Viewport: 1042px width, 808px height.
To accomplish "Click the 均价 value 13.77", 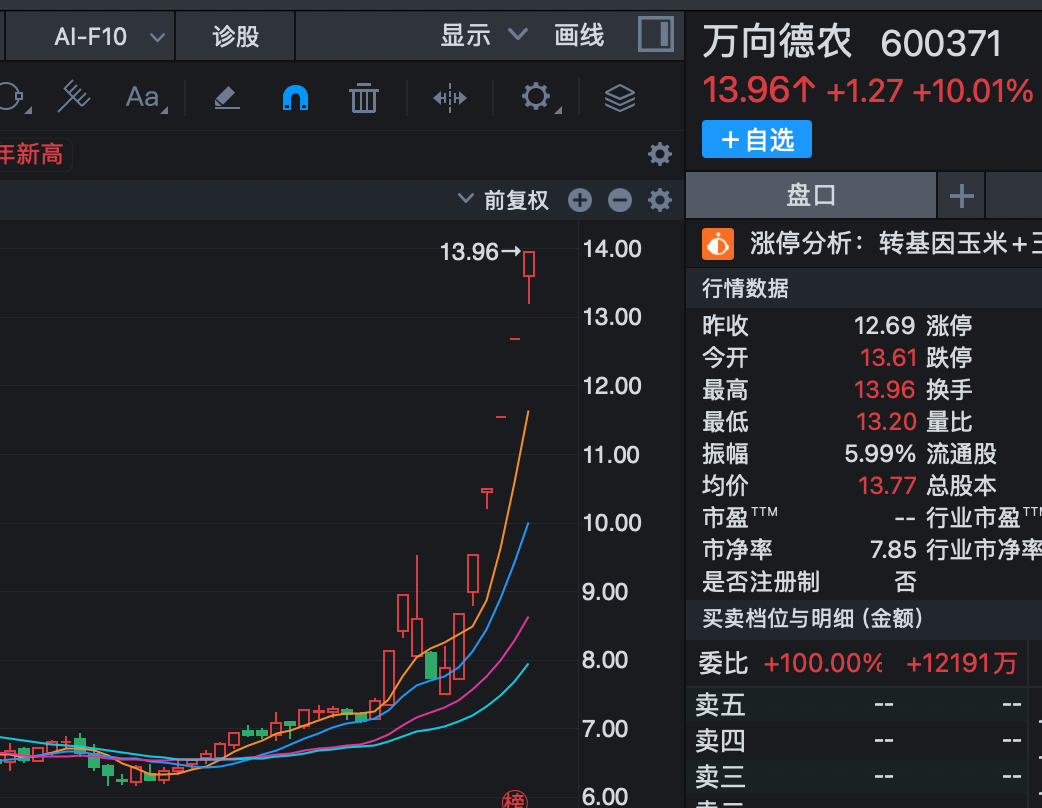I will [887, 485].
